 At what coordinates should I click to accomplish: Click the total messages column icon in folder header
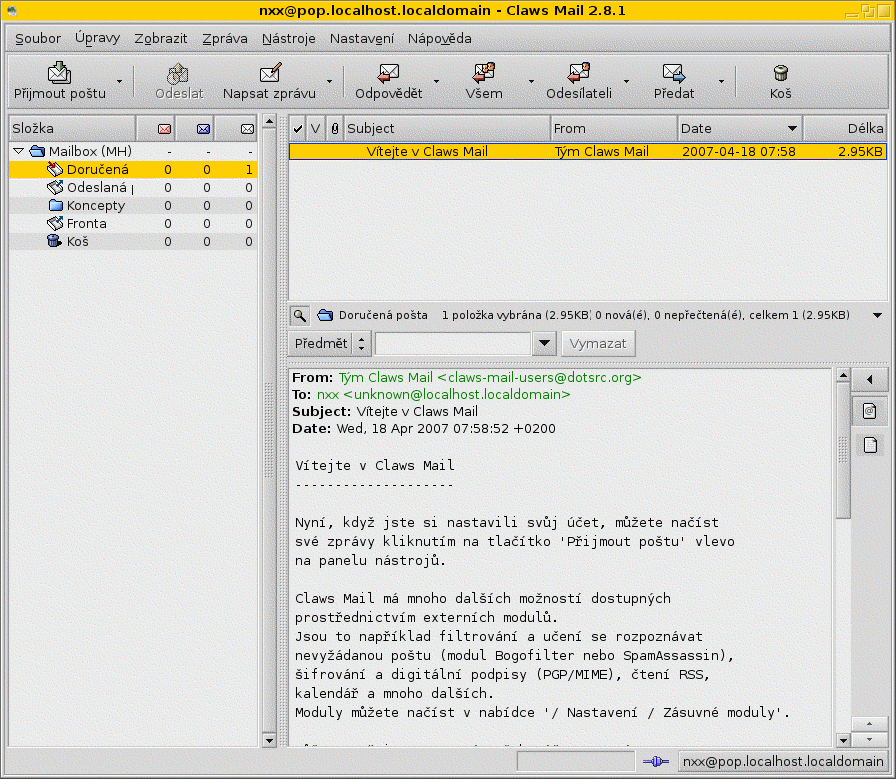(x=247, y=129)
